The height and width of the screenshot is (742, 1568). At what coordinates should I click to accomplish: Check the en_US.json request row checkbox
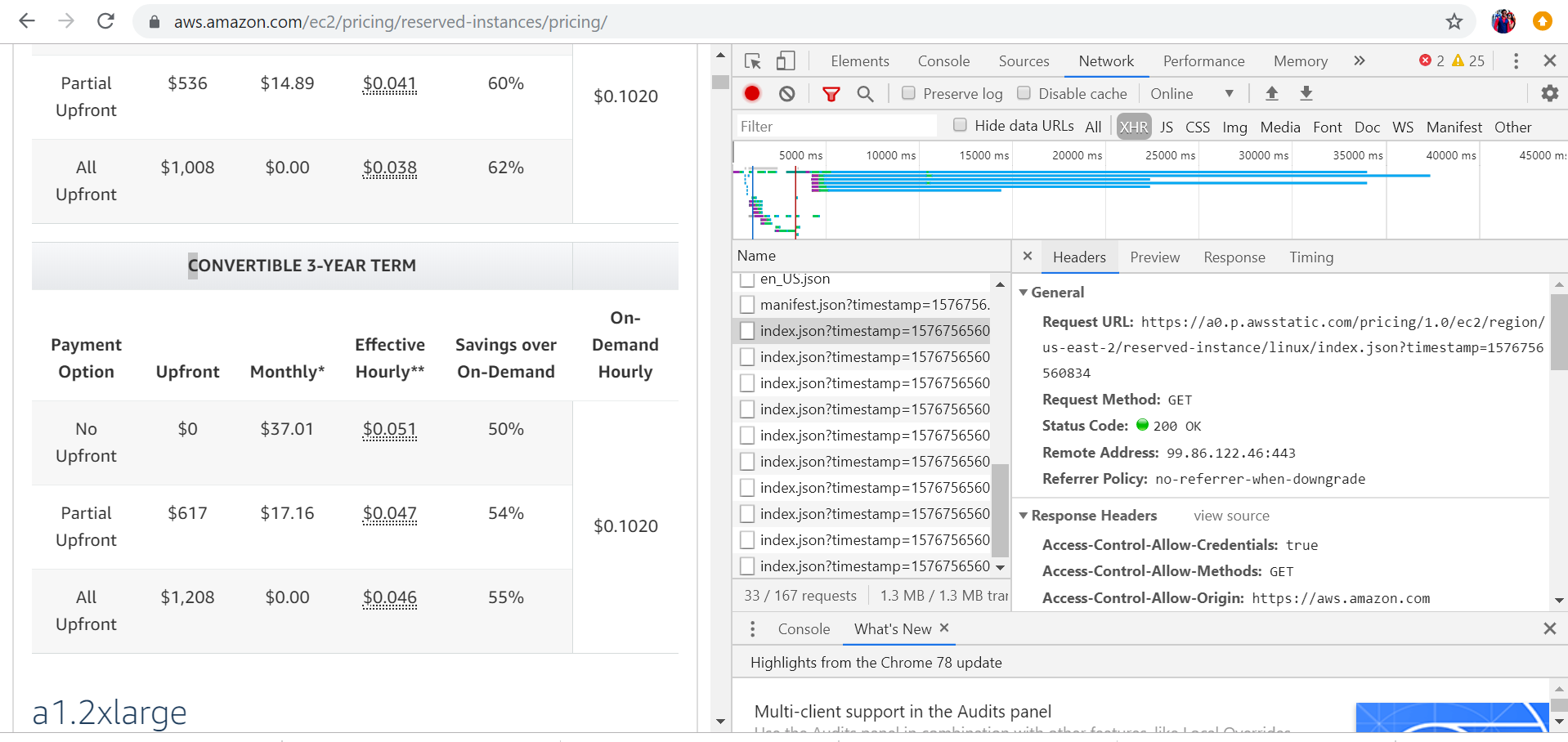click(x=746, y=279)
